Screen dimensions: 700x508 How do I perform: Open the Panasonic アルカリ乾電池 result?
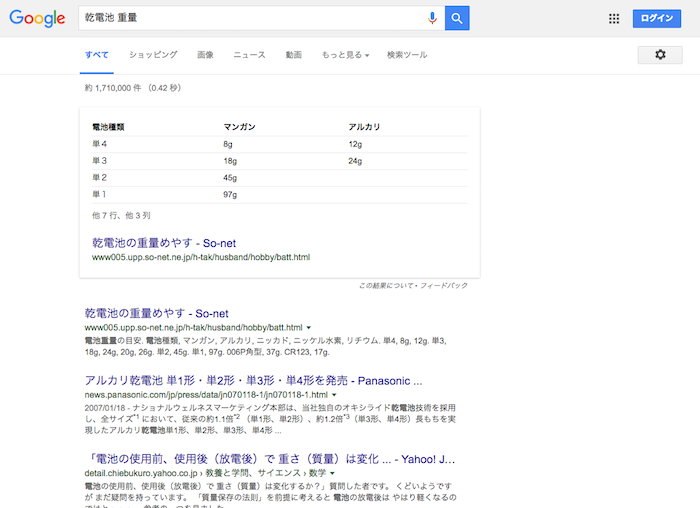[253, 381]
